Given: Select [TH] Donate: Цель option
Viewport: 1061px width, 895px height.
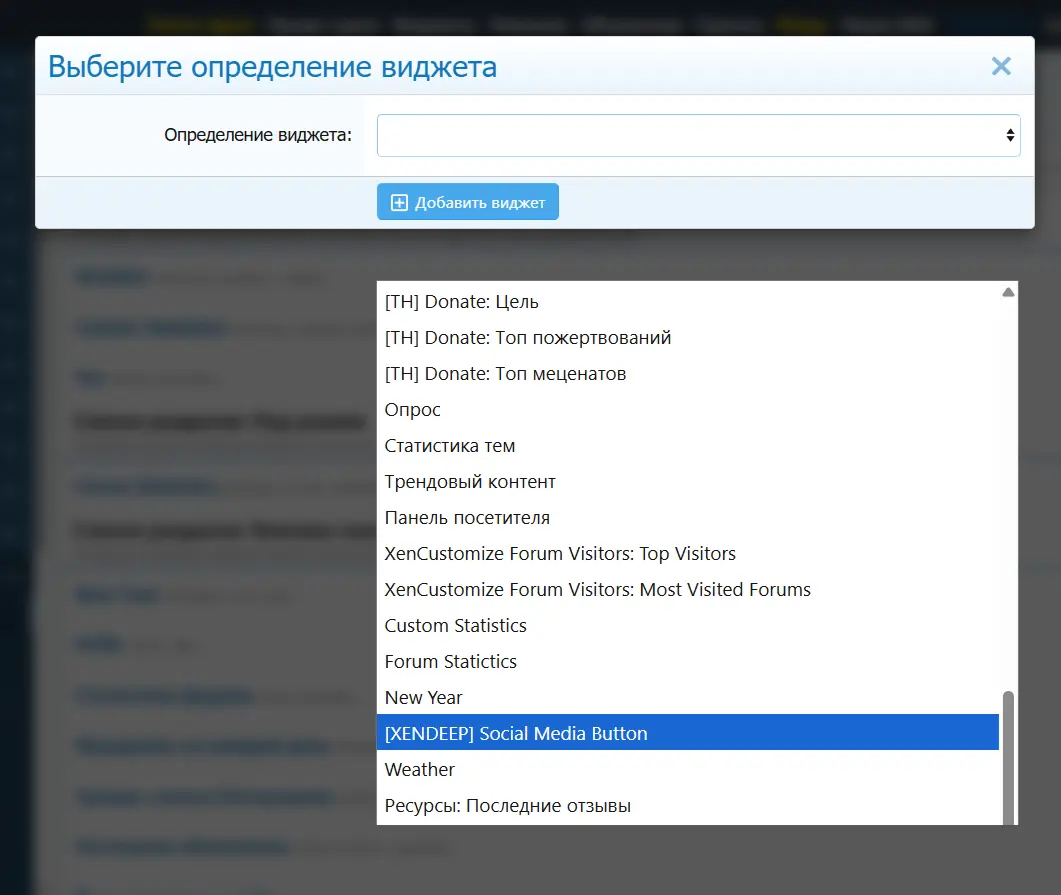Looking at the screenshot, I should coord(462,302).
